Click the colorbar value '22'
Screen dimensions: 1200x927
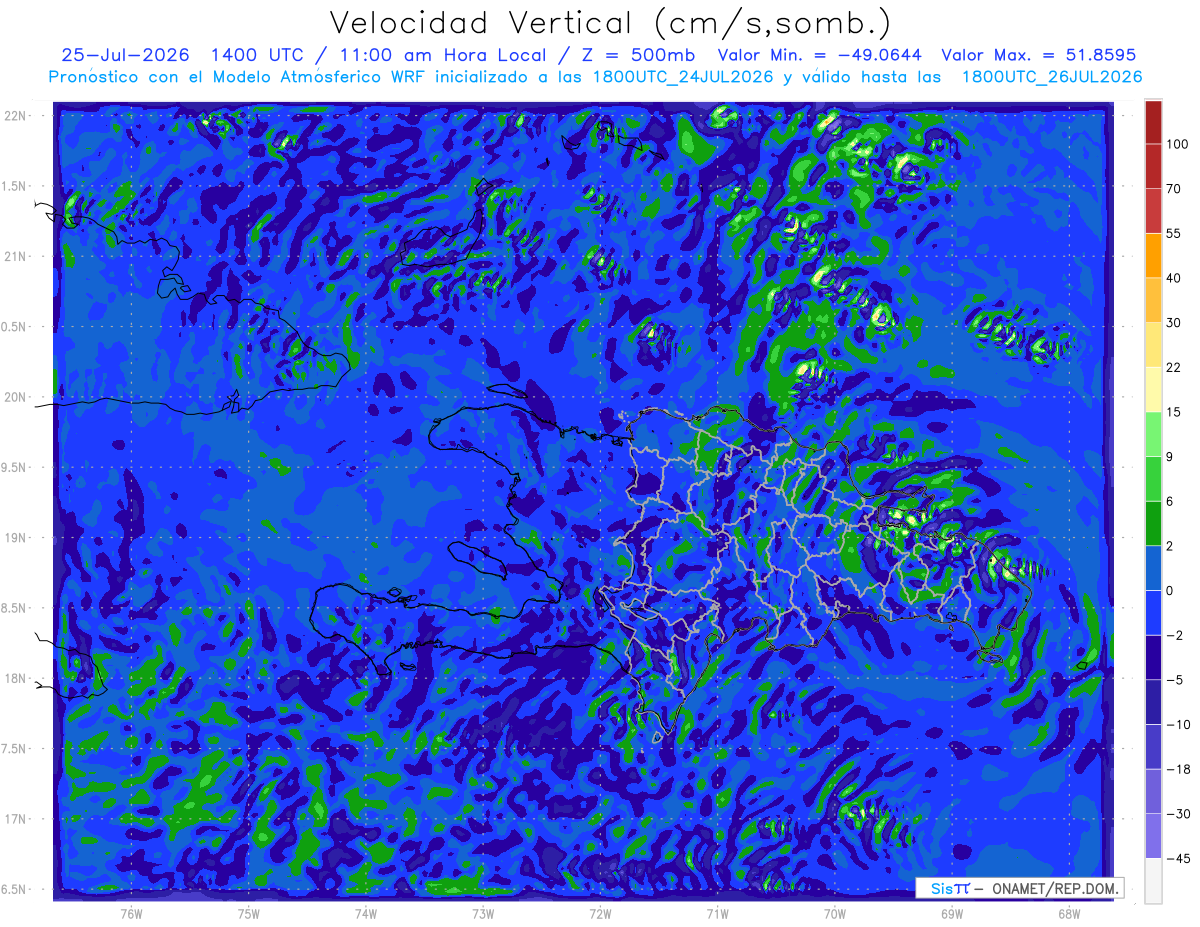point(1174,367)
